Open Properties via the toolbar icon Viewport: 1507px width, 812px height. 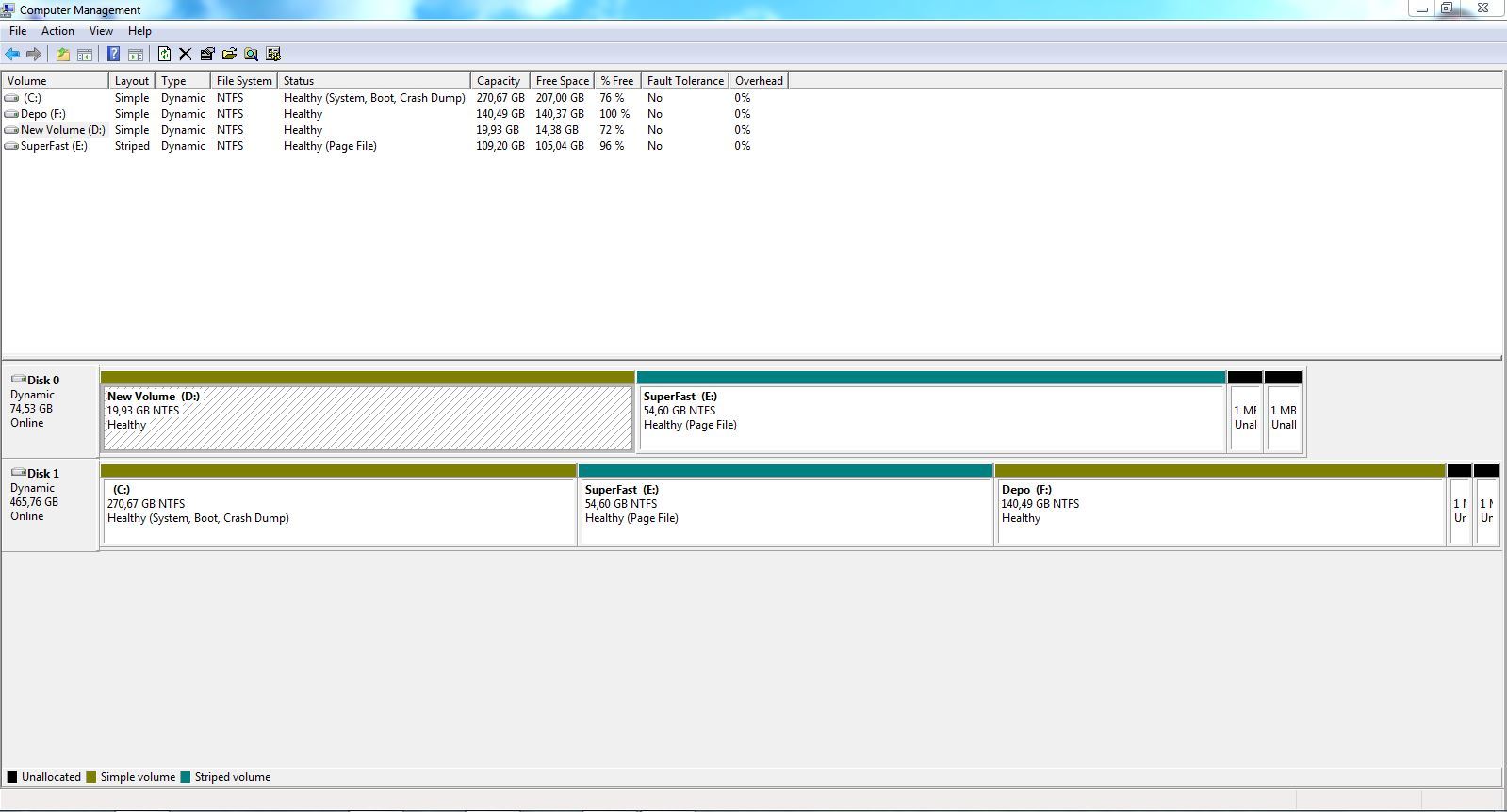[207, 55]
